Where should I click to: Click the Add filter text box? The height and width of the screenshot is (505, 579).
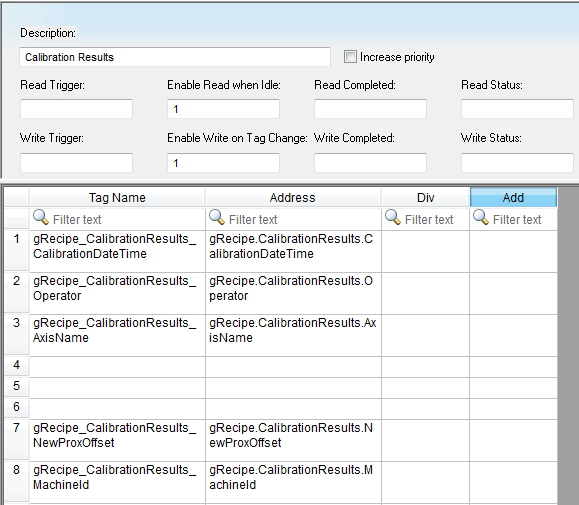coord(513,220)
